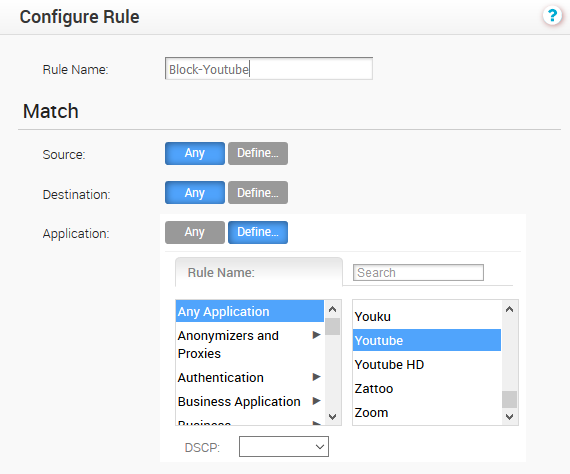This screenshot has width=570, height=474.
Task: Click the Rule Name tab header
Action: click(259, 272)
